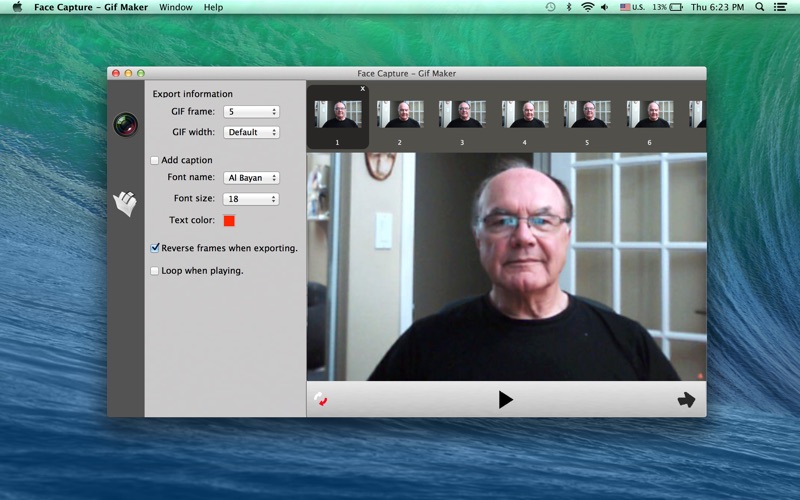Enable the Add caption checkbox
This screenshot has width=800, height=500.
(155, 160)
